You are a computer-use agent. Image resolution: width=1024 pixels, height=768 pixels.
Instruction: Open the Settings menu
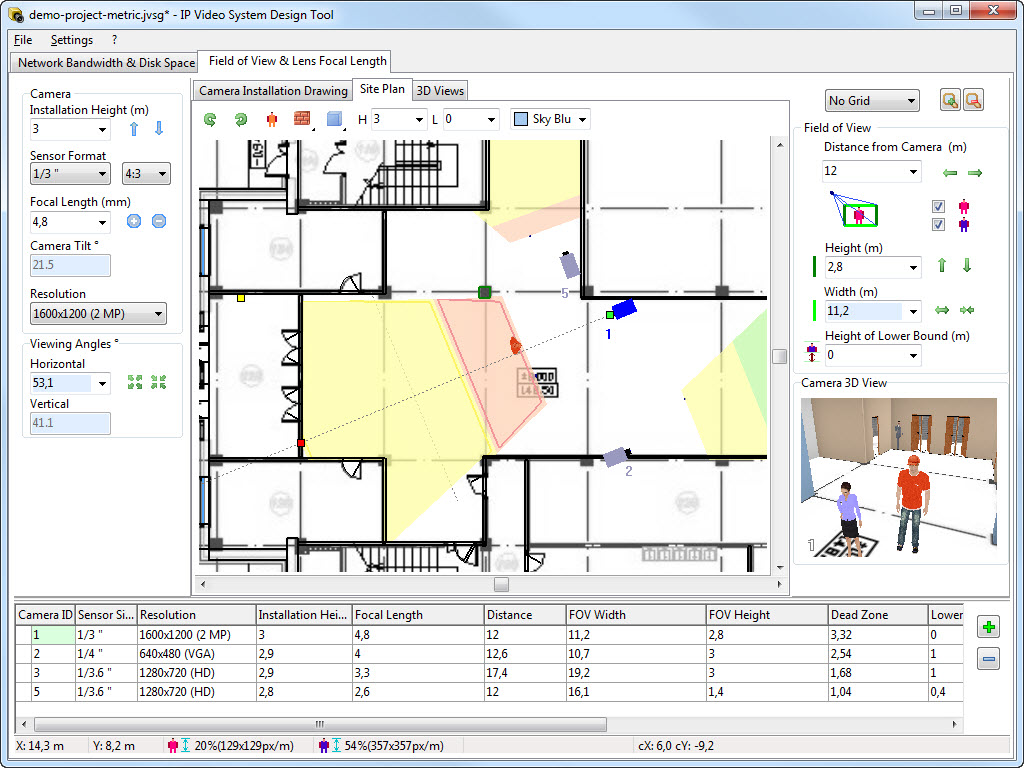71,40
